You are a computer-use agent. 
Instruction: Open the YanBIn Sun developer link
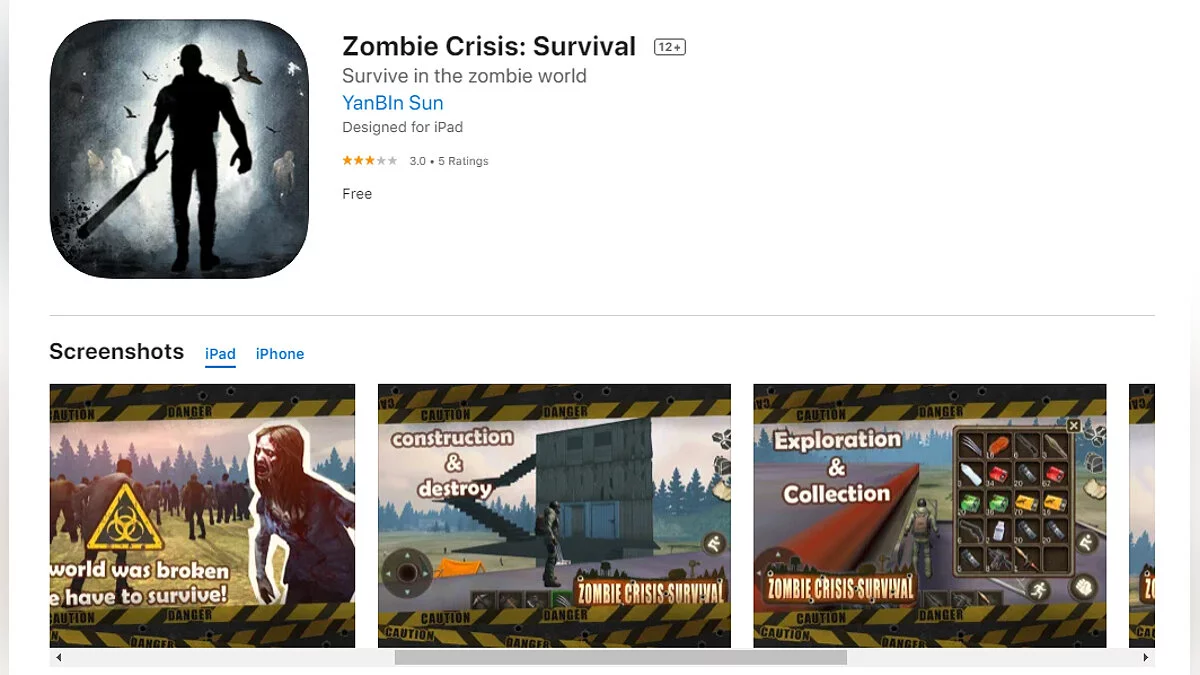pos(393,103)
